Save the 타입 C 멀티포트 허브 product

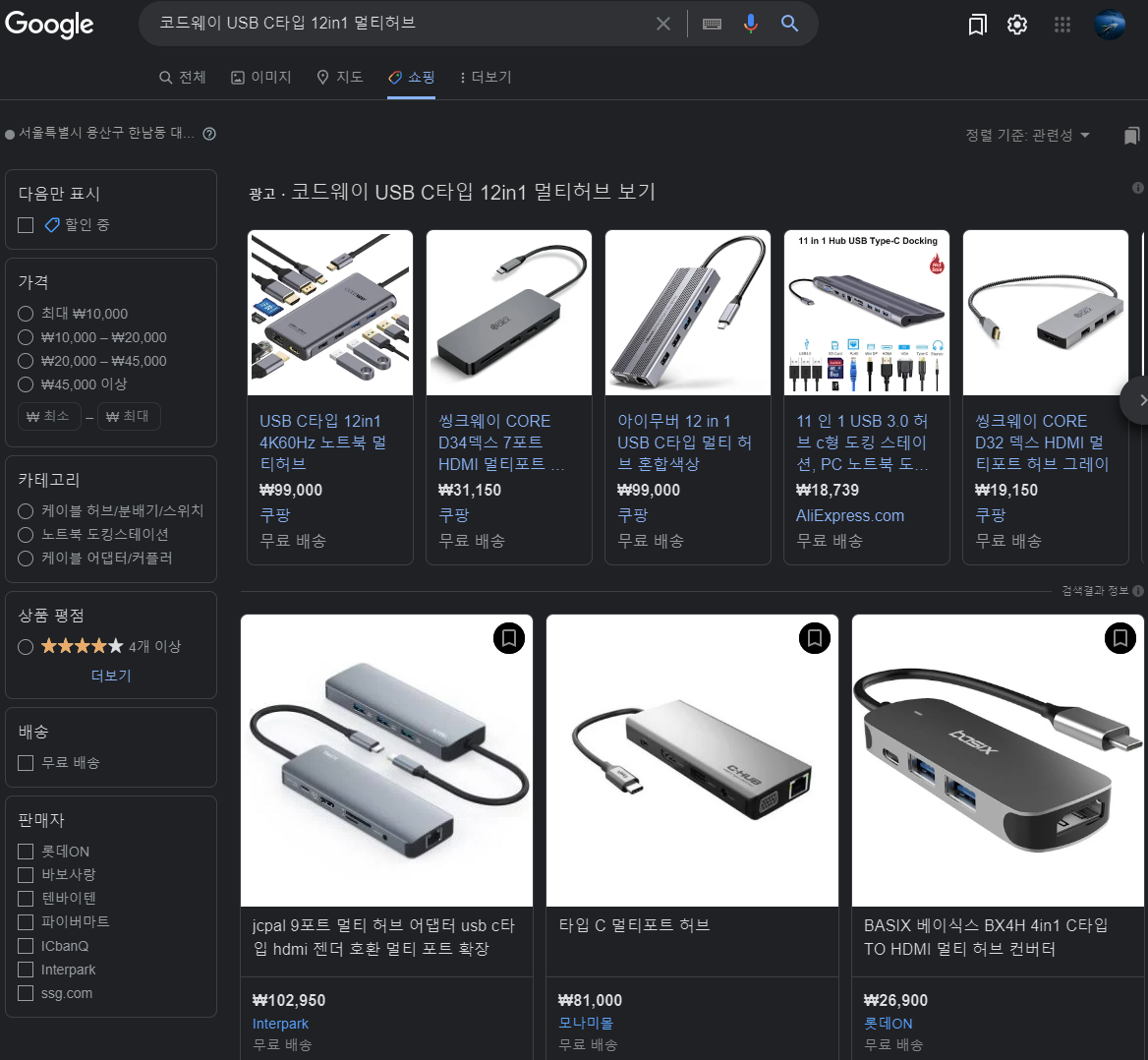(x=814, y=638)
